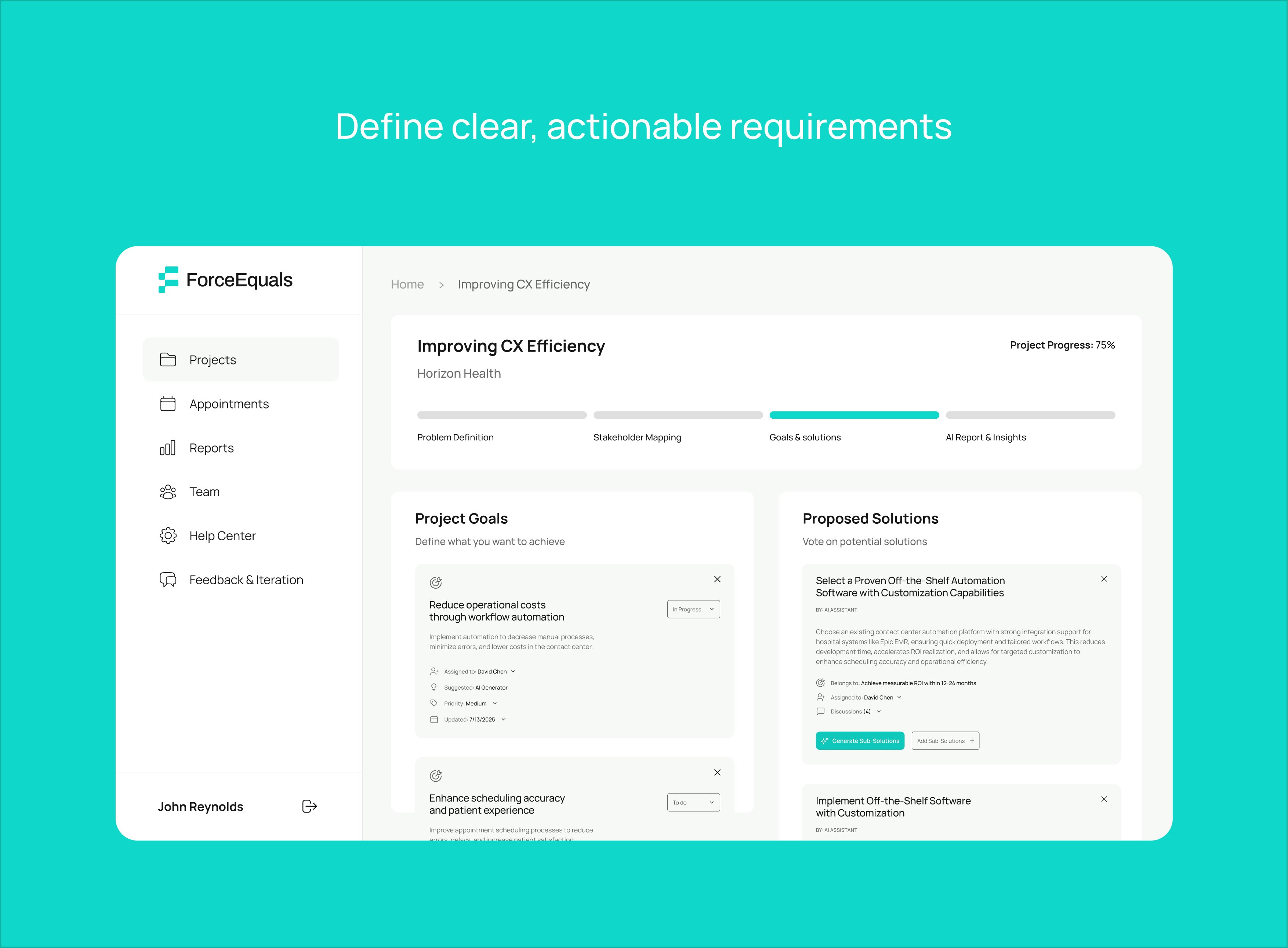Open Feedback & Iteration in the sidebar

[x=240, y=580]
